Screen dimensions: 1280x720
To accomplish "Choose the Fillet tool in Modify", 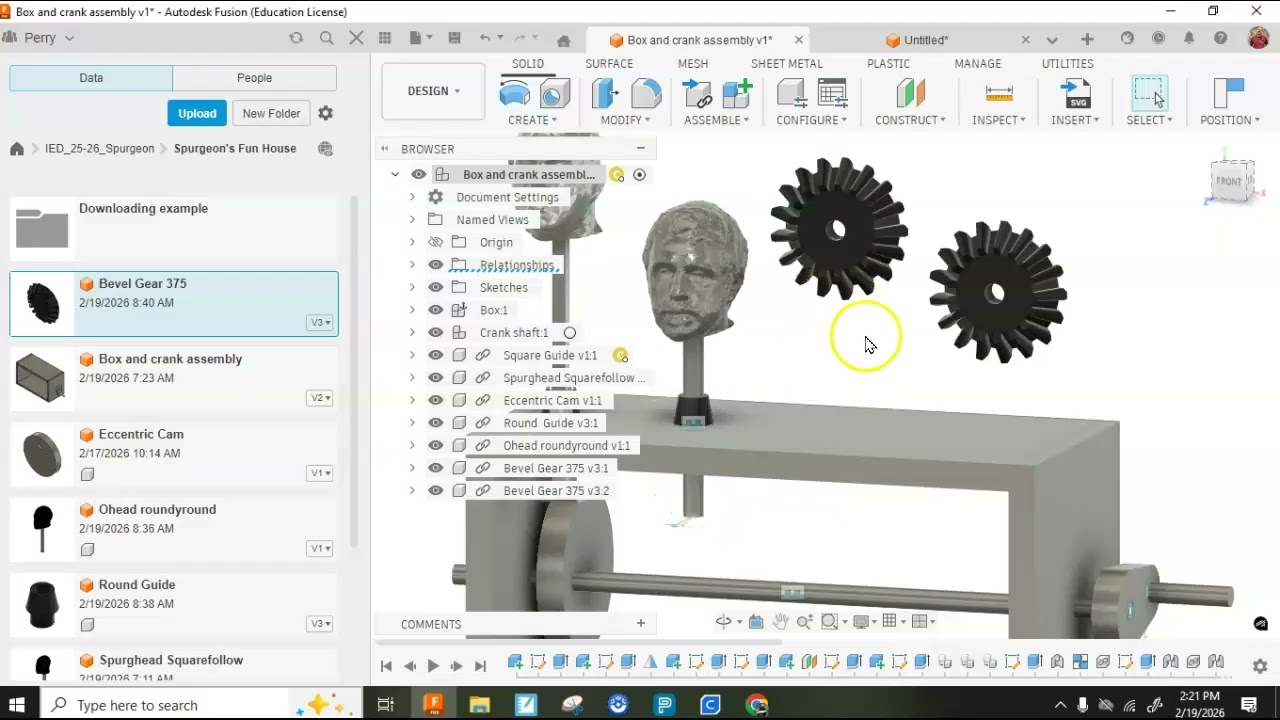I will point(646,93).
